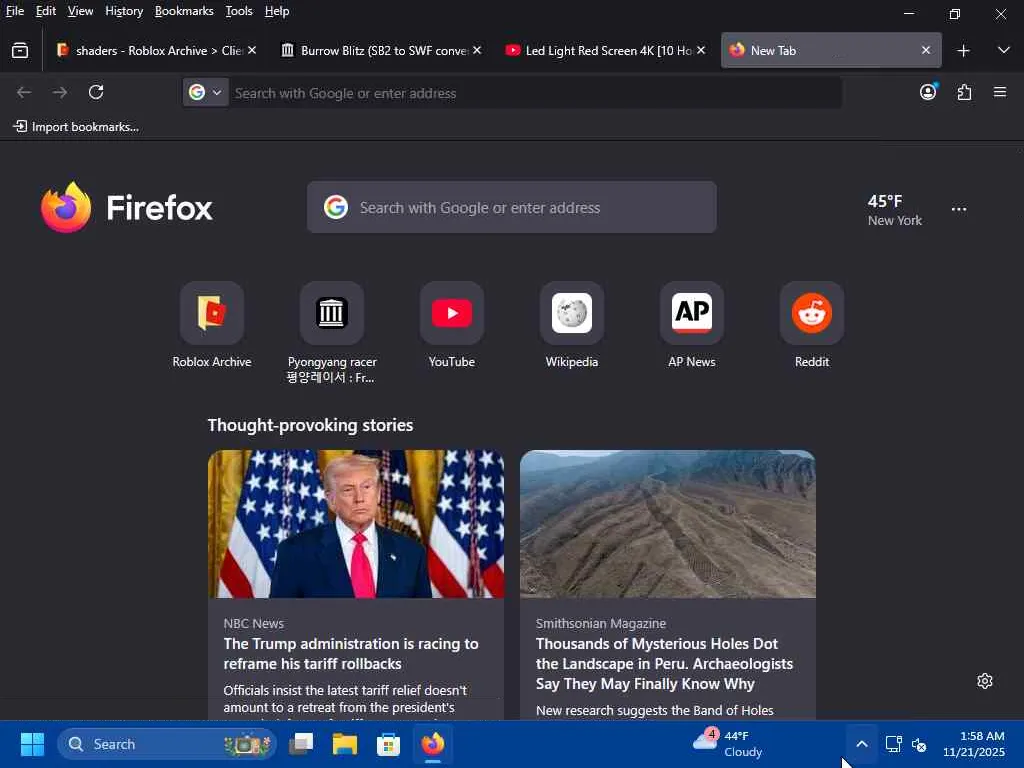Click Import bookmarks button
1024x768 pixels.
[76, 127]
